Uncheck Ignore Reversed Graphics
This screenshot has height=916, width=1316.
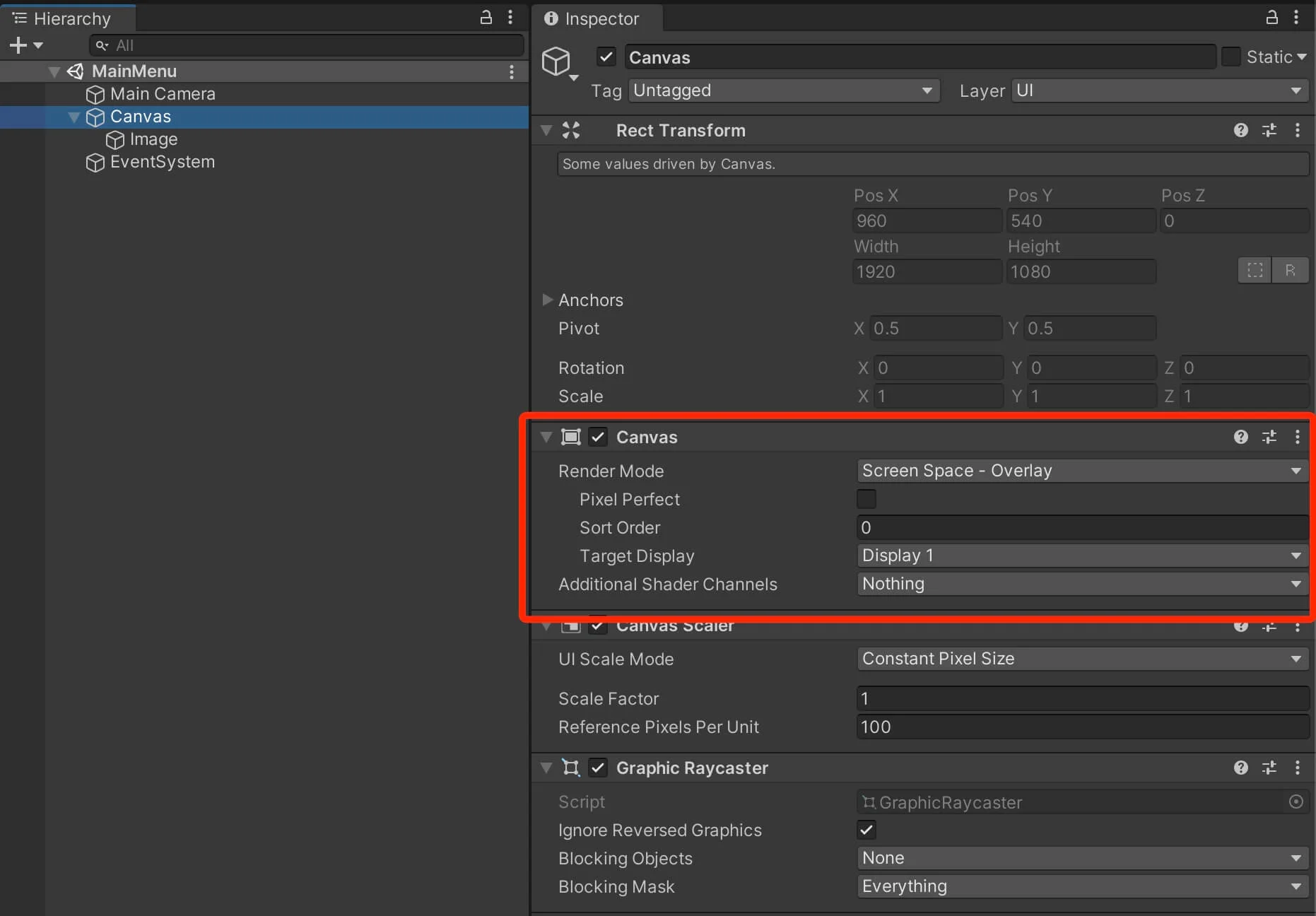click(x=866, y=830)
